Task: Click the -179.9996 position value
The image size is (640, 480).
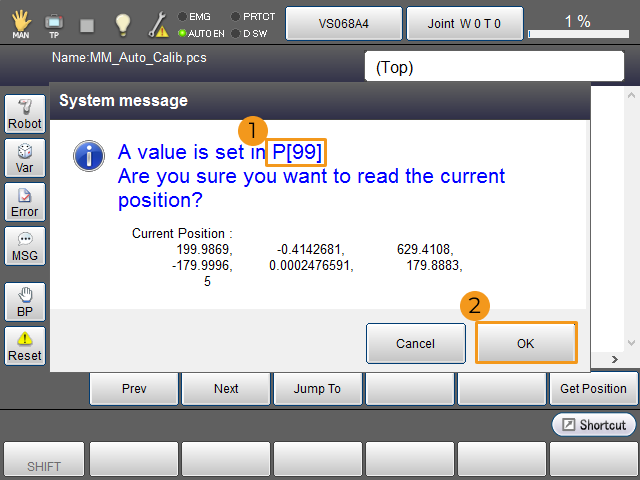Action: 202,266
